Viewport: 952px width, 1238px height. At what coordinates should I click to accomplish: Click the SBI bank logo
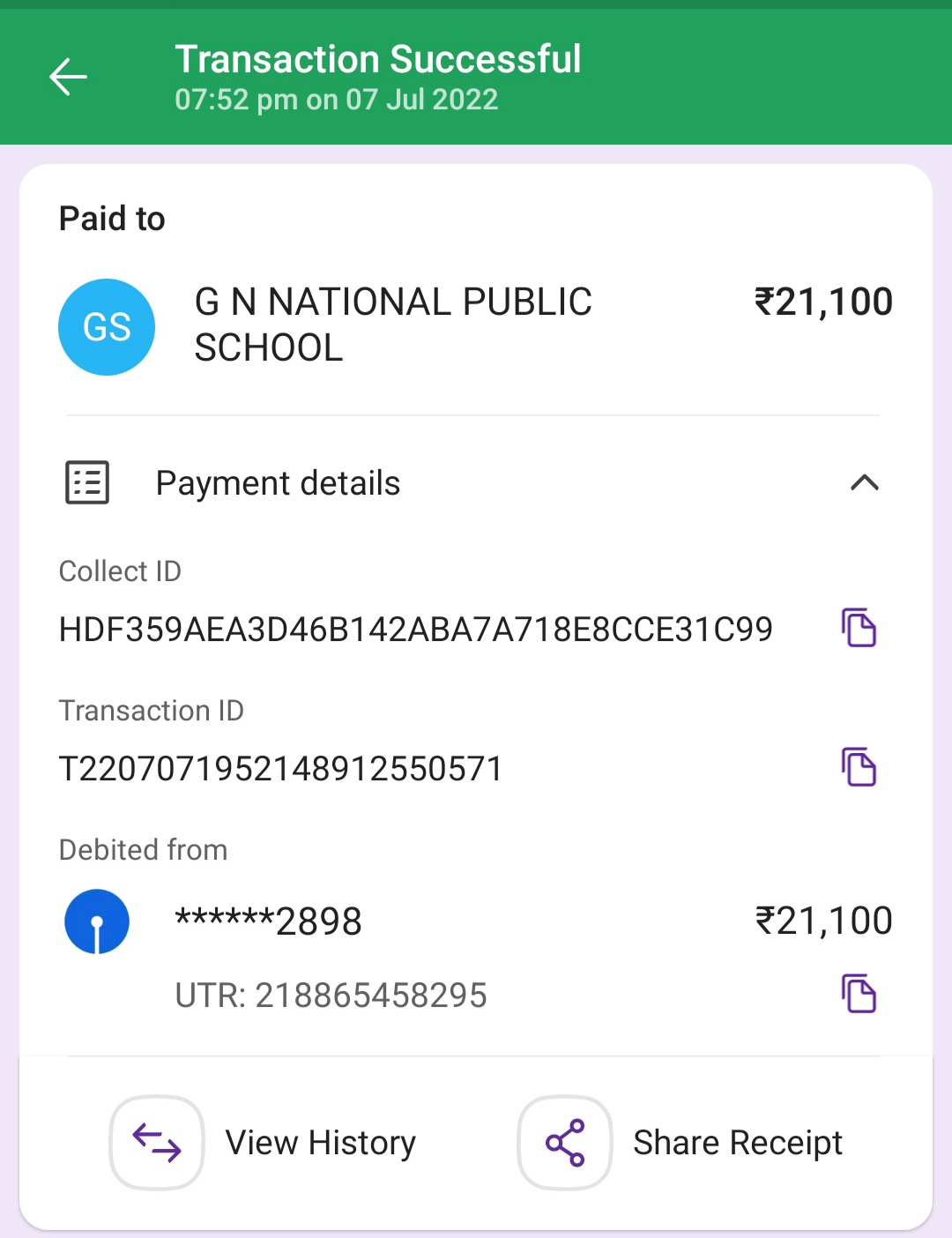pos(97,921)
